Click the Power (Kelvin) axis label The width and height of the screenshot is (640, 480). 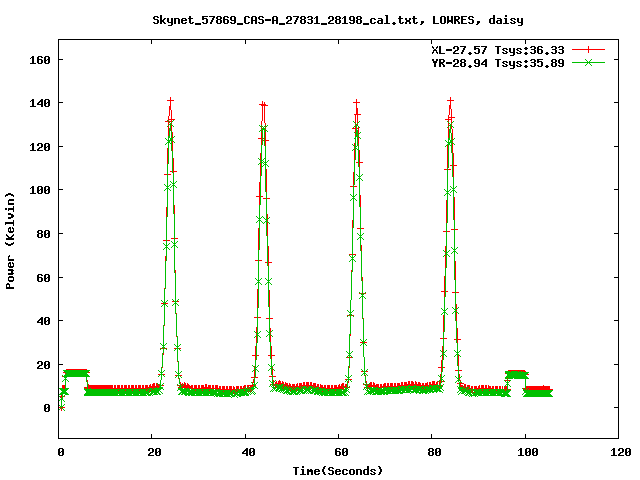tap(10, 241)
